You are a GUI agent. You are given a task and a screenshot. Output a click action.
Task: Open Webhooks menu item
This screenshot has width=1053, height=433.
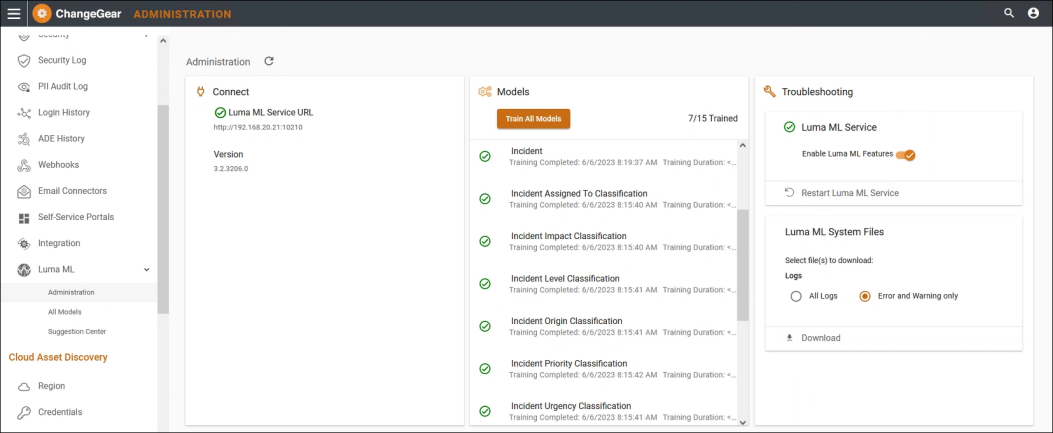click(58, 165)
